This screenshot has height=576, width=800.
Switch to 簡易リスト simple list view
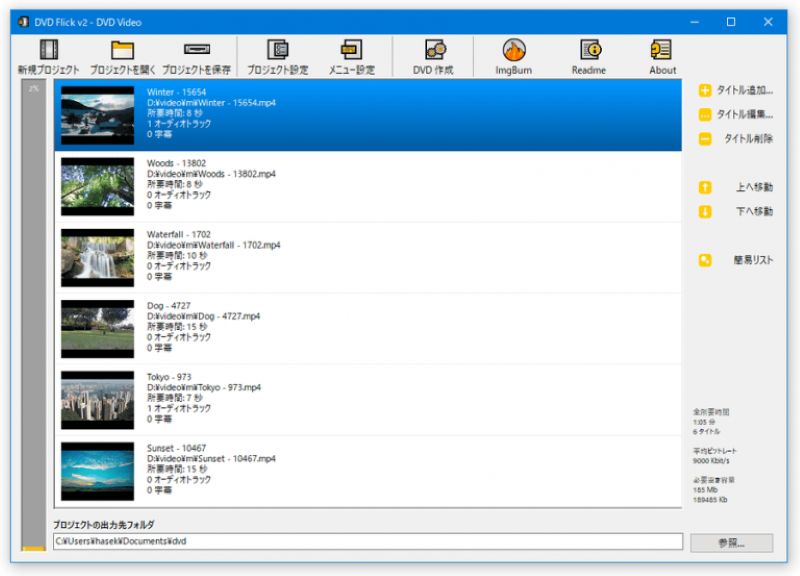tap(736, 258)
